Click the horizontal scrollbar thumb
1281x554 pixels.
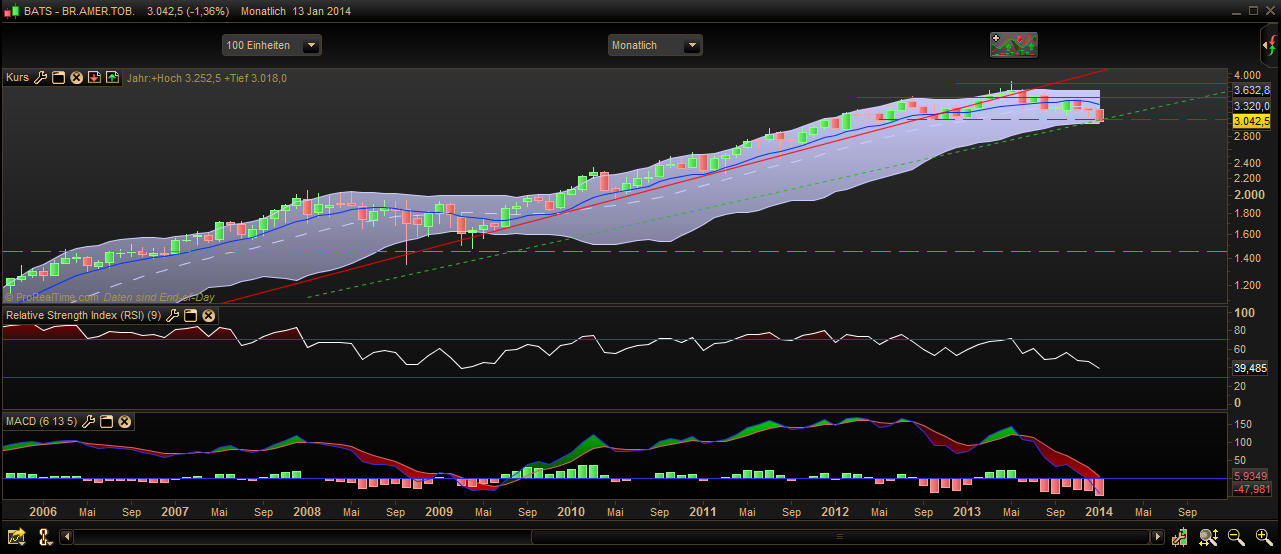837,538
